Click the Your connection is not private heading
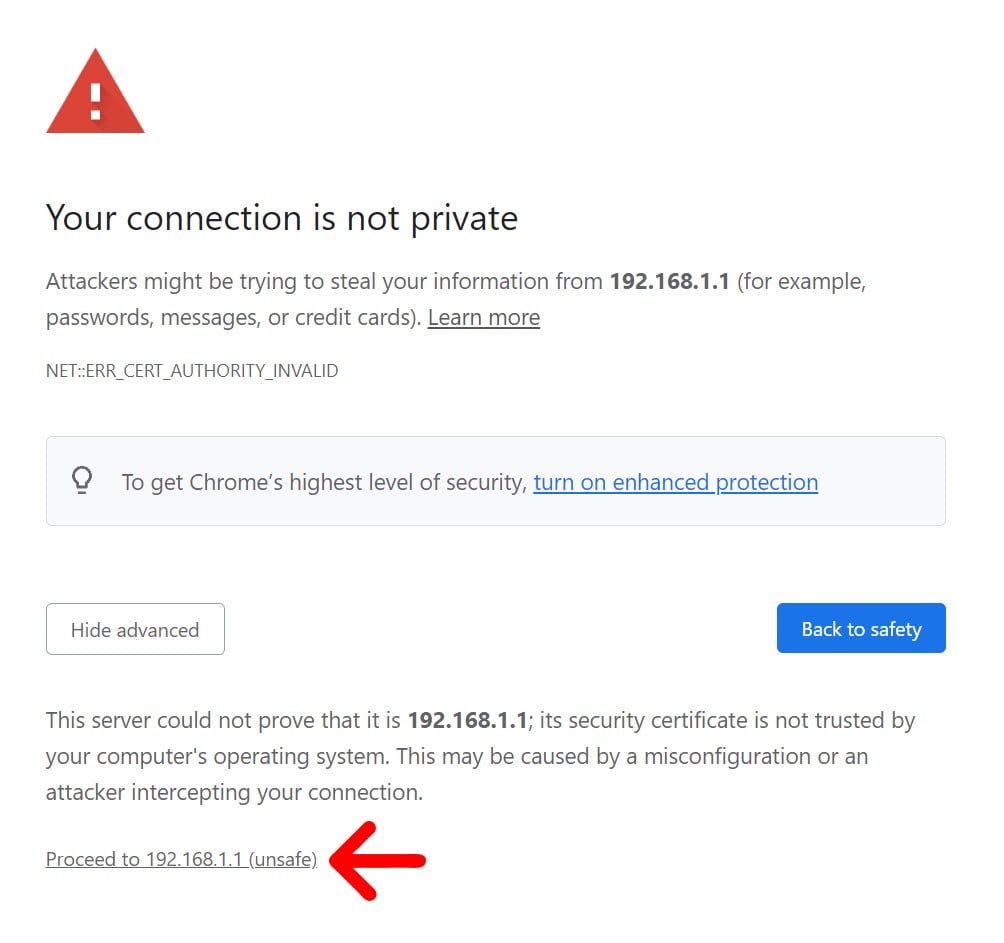Image resolution: width=1004 pixels, height=943 pixels. [x=282, y=218]
